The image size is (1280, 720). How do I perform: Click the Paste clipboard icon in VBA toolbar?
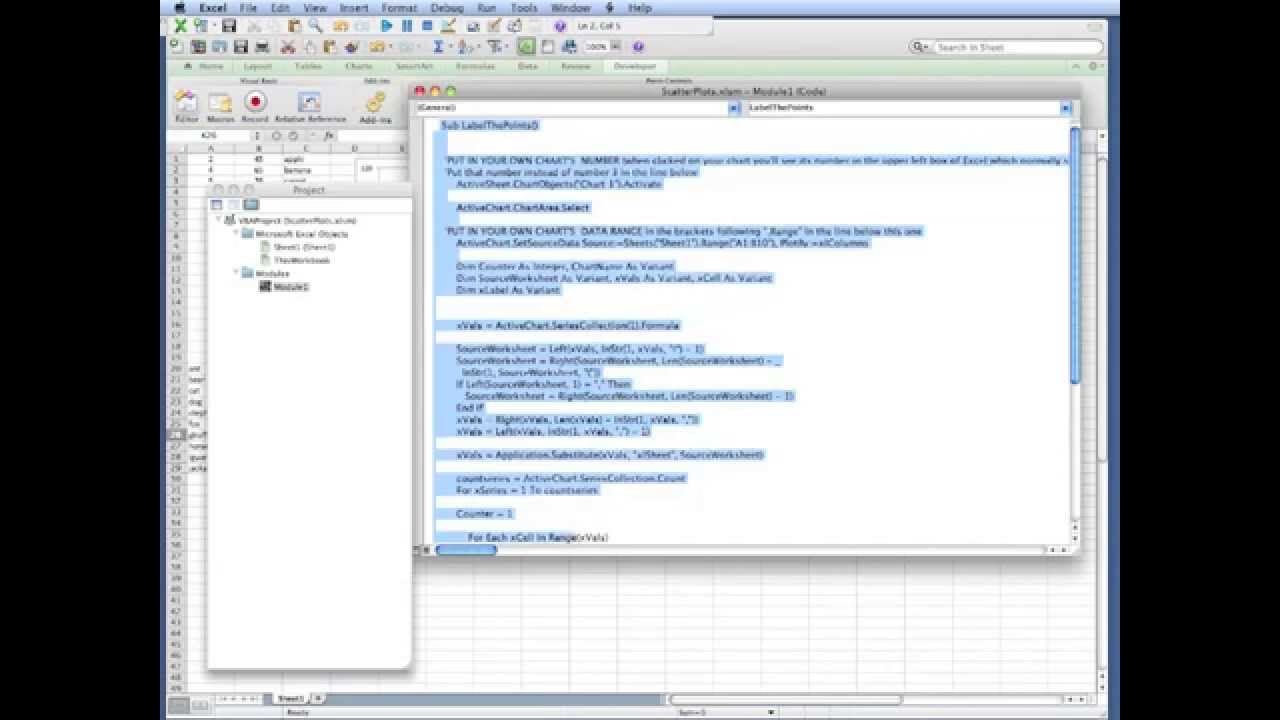(x=295, y=26)
